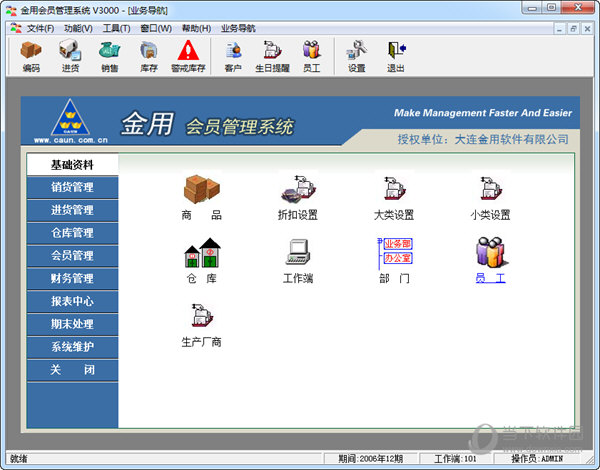
Task: Open 期末处理 sidebar section
Action: tap(73, 324)
